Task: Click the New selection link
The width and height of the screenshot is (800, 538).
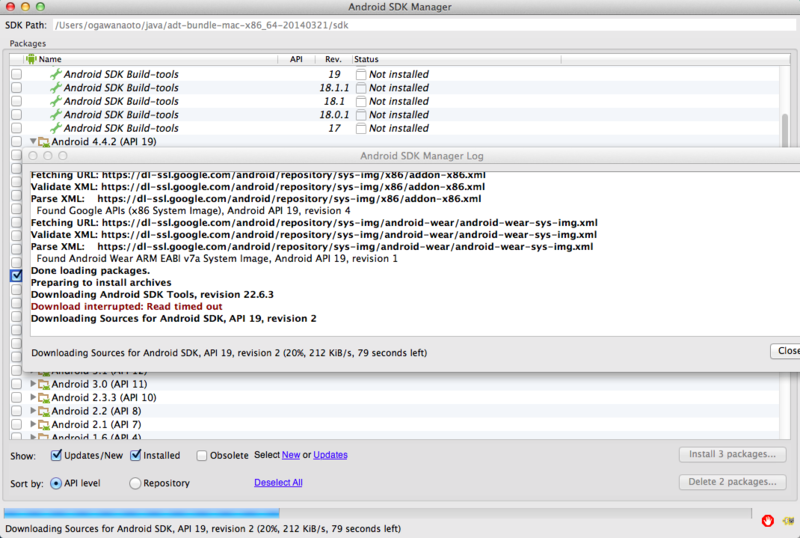Action: point(291,455)
